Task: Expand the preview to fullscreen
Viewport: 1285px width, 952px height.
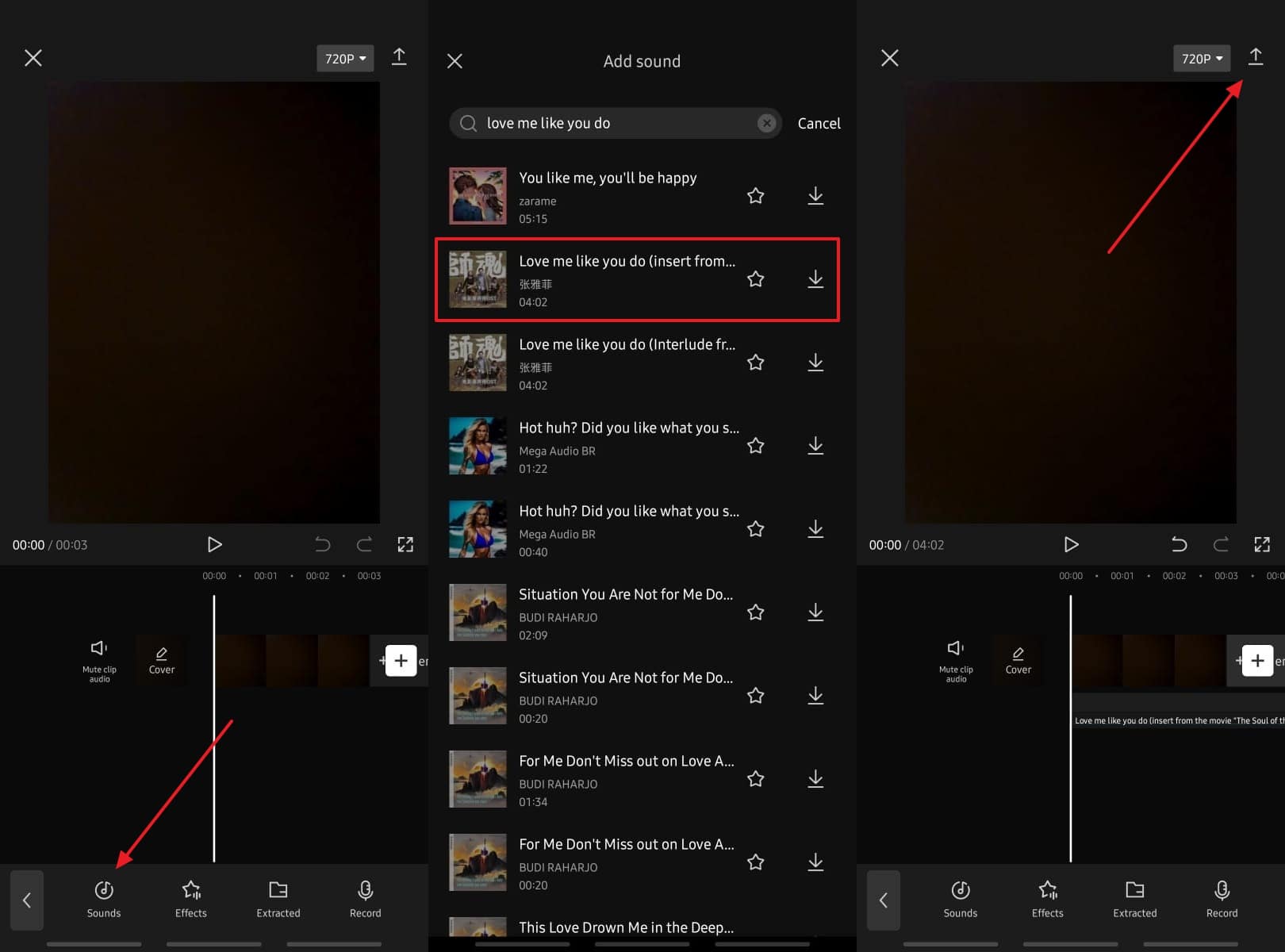Action: click(x=405, y=544)
